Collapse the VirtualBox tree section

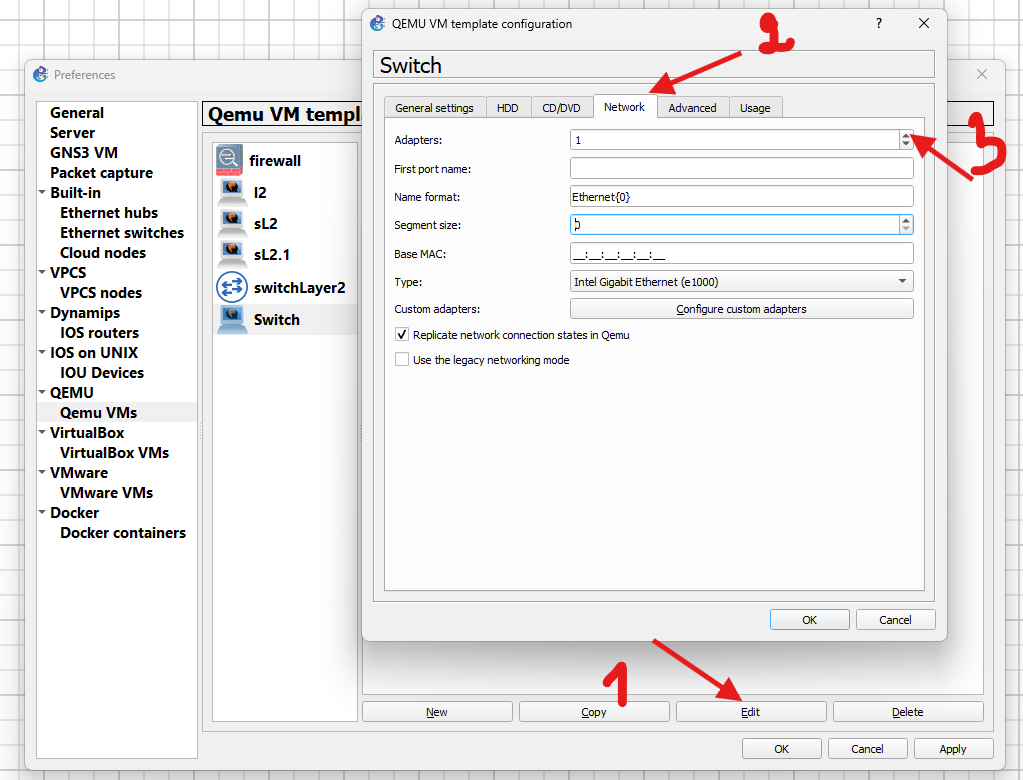tap(42, 432)
